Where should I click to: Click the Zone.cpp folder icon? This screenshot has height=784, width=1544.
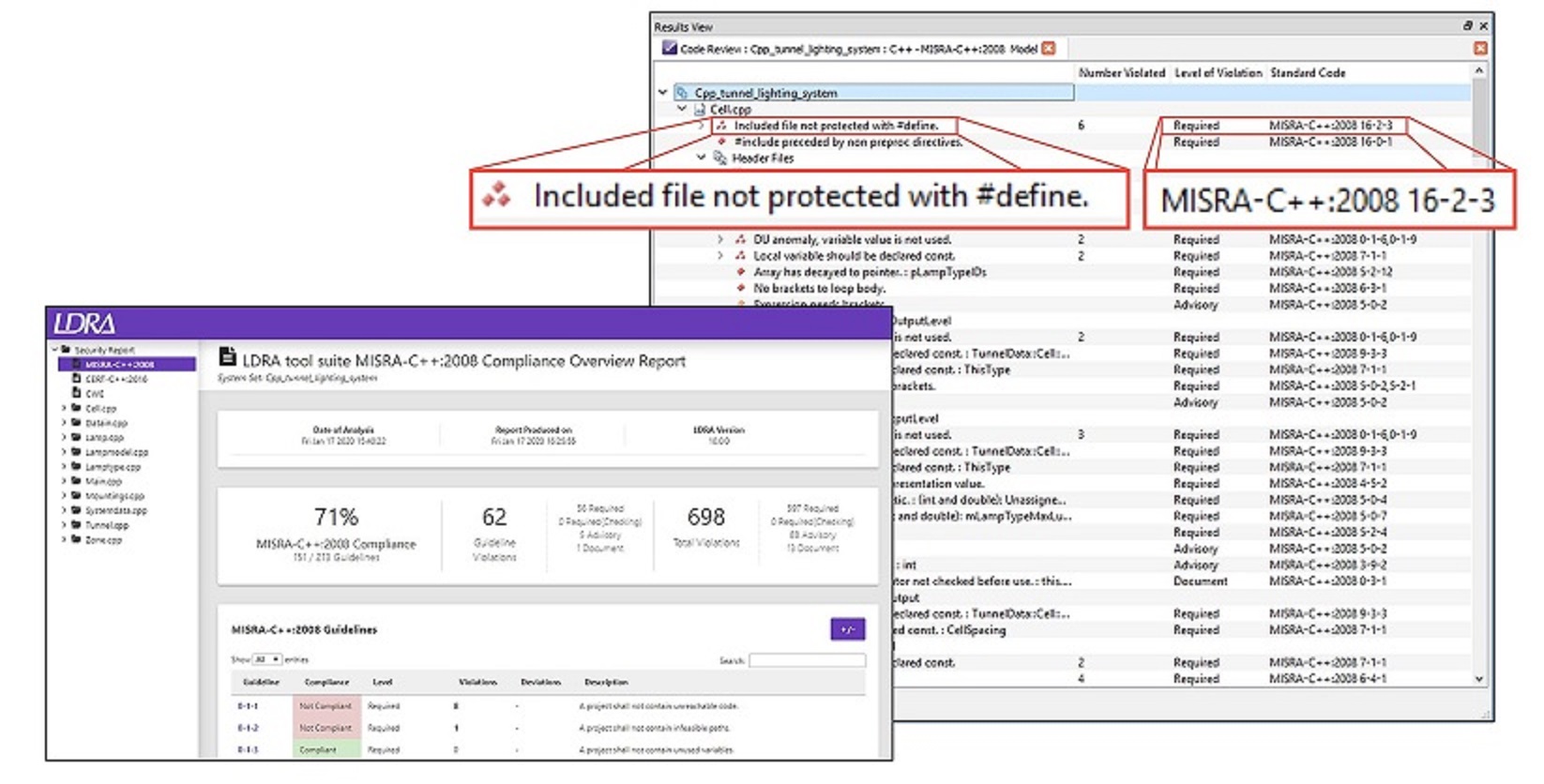(77, 539)
